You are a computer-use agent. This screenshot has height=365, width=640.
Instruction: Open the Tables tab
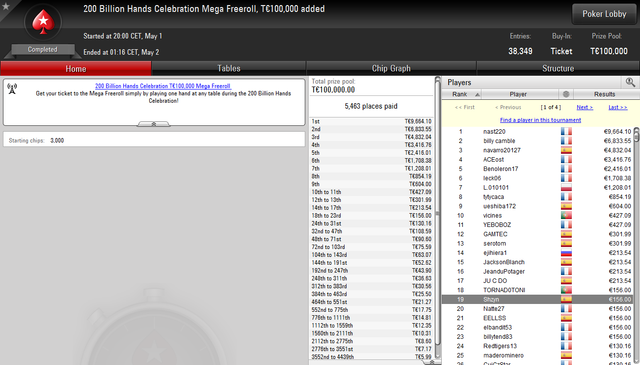229,69
